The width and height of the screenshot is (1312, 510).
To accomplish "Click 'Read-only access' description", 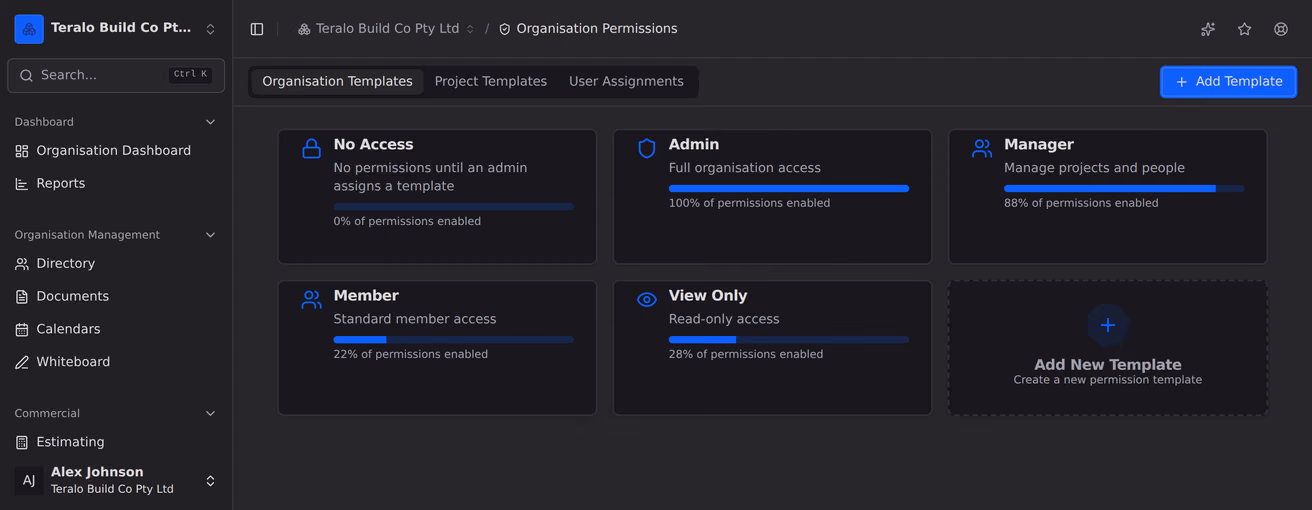I will pos(724,319).
